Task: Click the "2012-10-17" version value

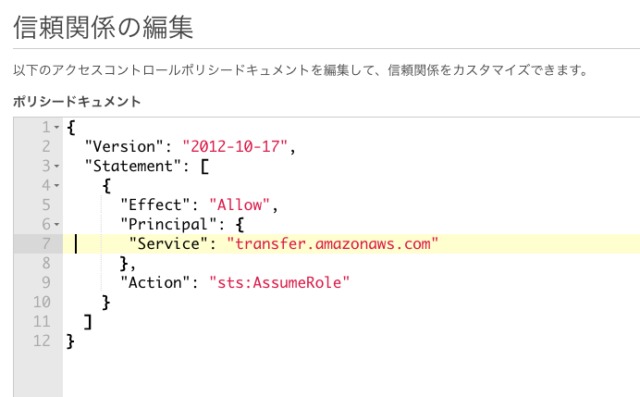Action: pyautogui.click(x=235, y=147)
